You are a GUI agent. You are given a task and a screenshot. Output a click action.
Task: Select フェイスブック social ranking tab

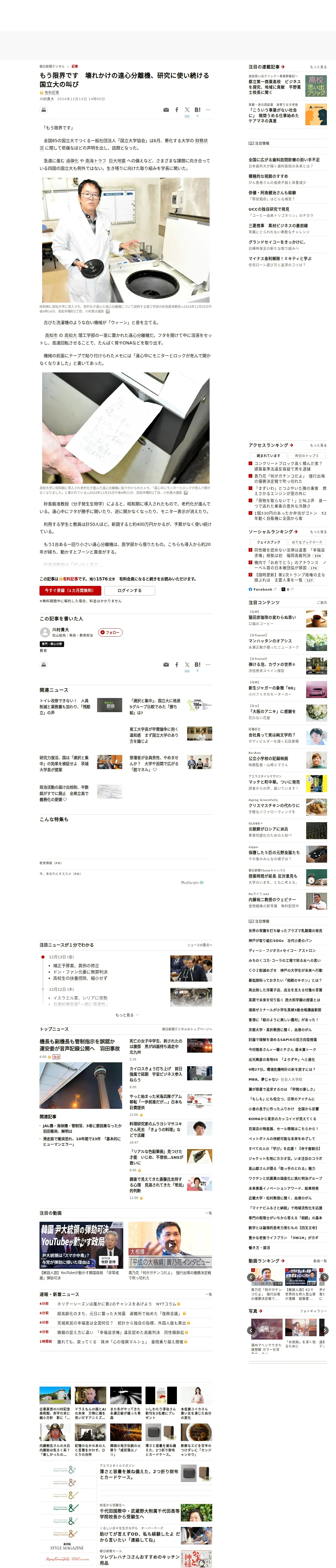click(268, 542)
